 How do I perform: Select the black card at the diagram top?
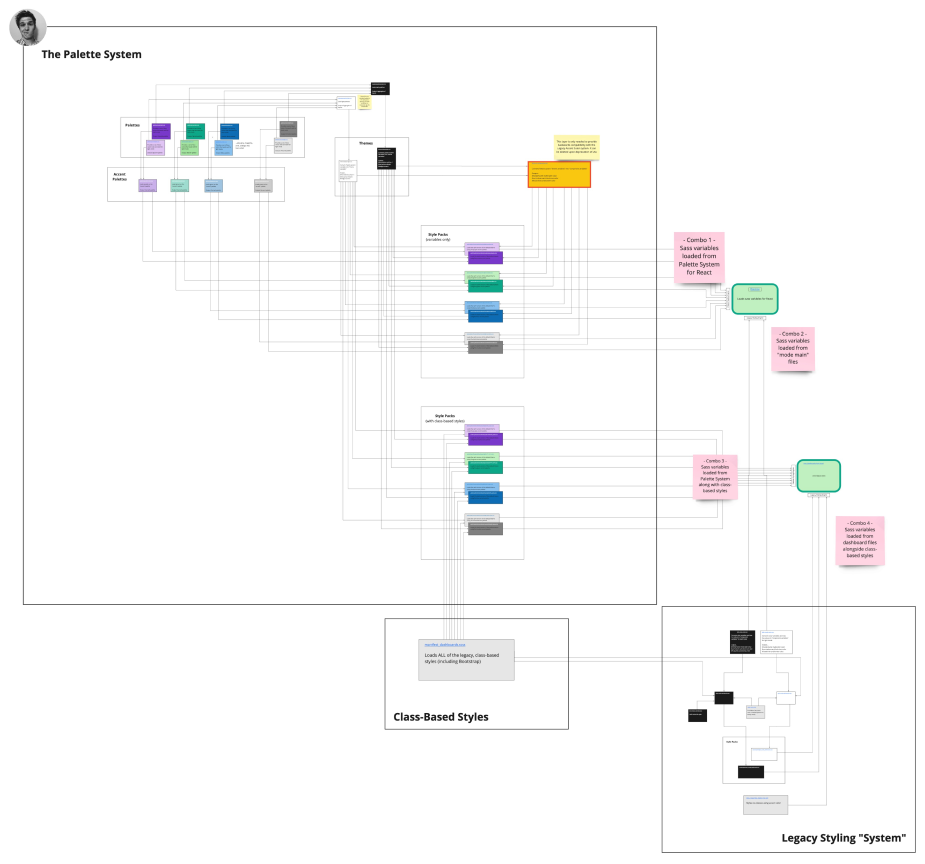[380, 88]
